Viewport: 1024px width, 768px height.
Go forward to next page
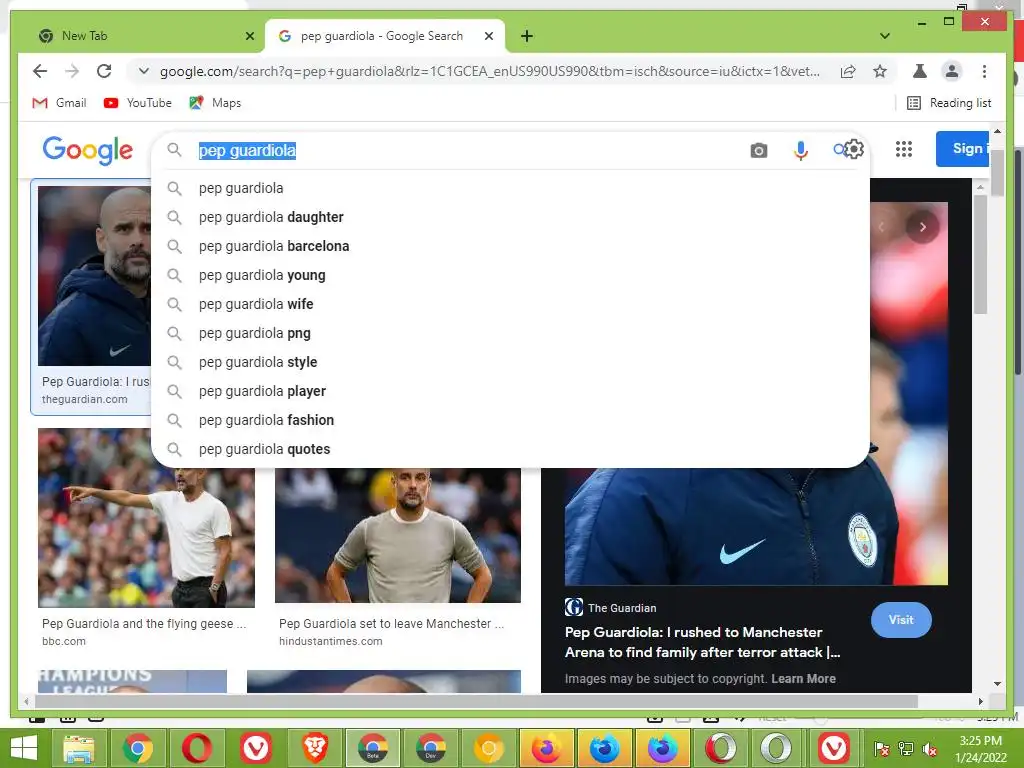coord(72,71)
